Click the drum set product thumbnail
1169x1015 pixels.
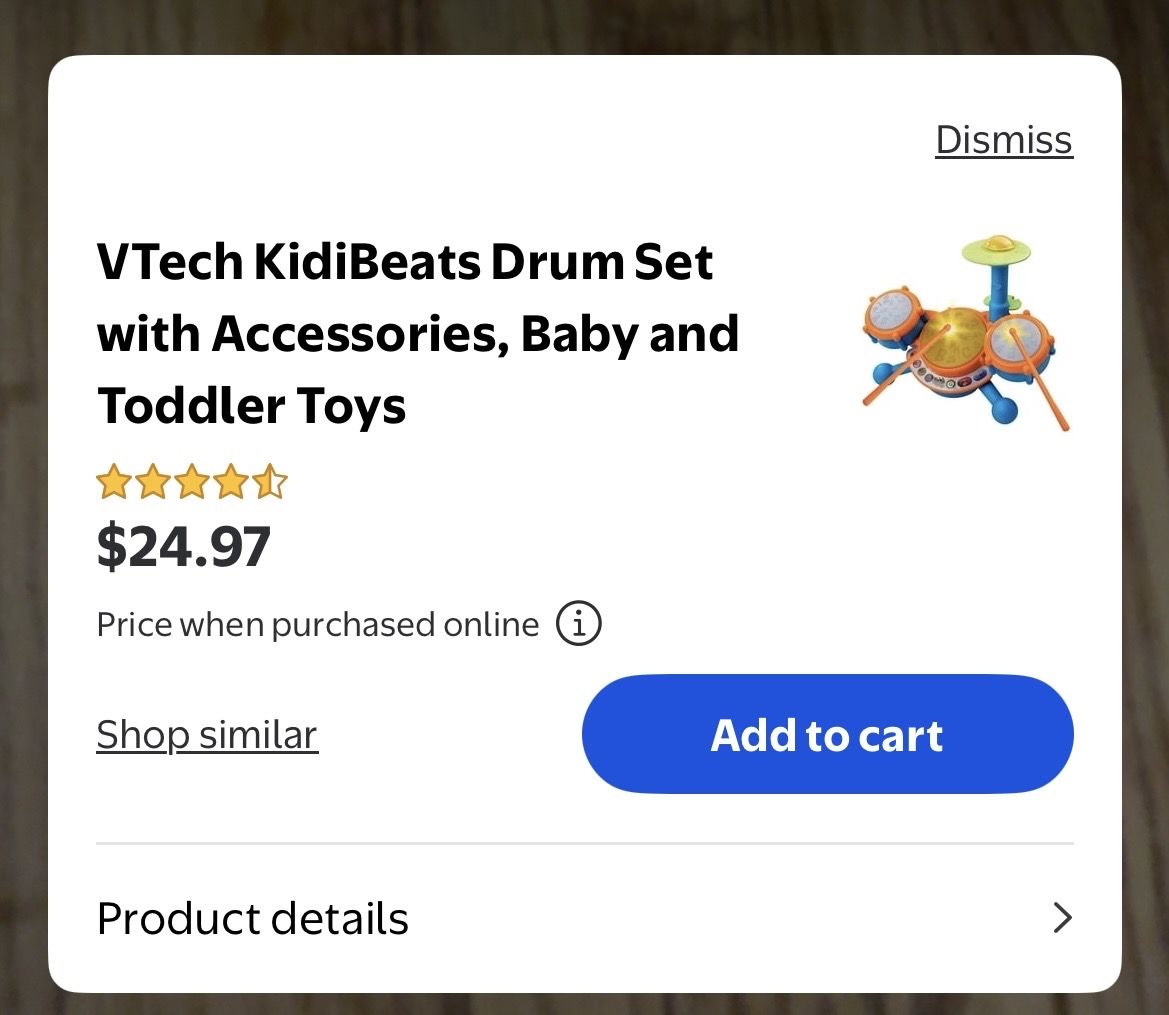coord(966,333)
